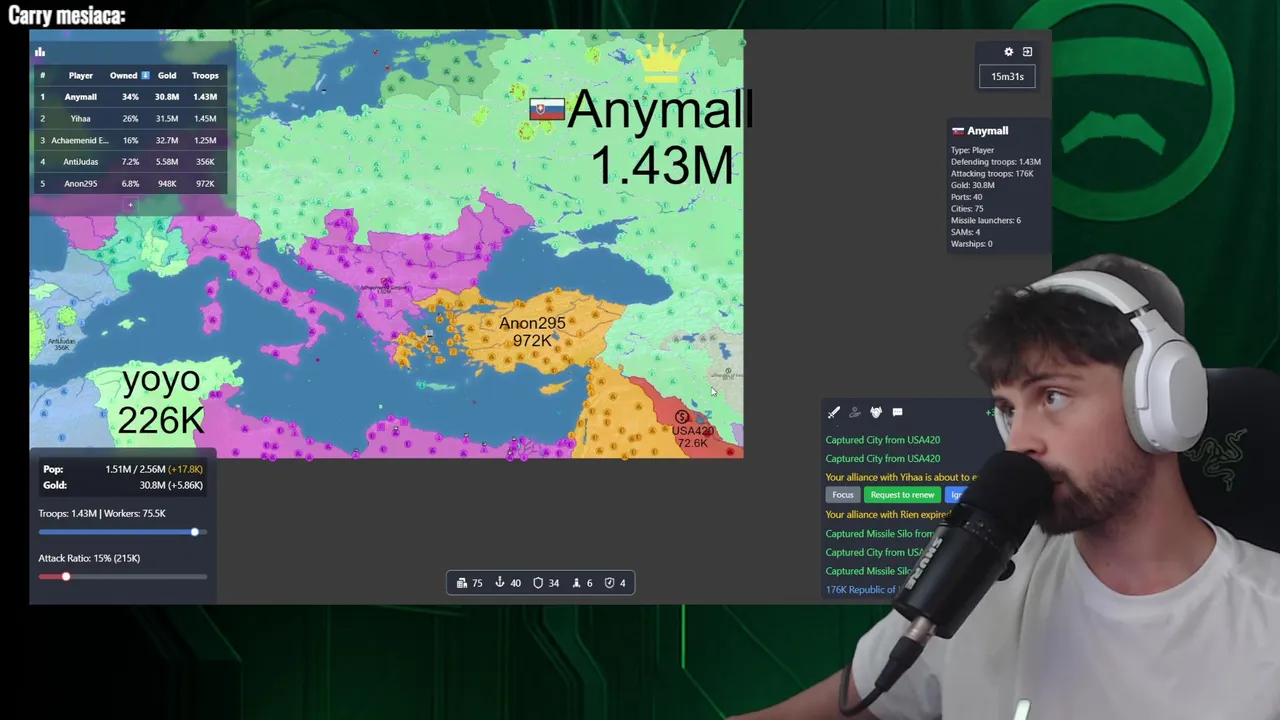Click 'Missile launchers: 6' info line
1280x720 pixels.
coord(985,220)
